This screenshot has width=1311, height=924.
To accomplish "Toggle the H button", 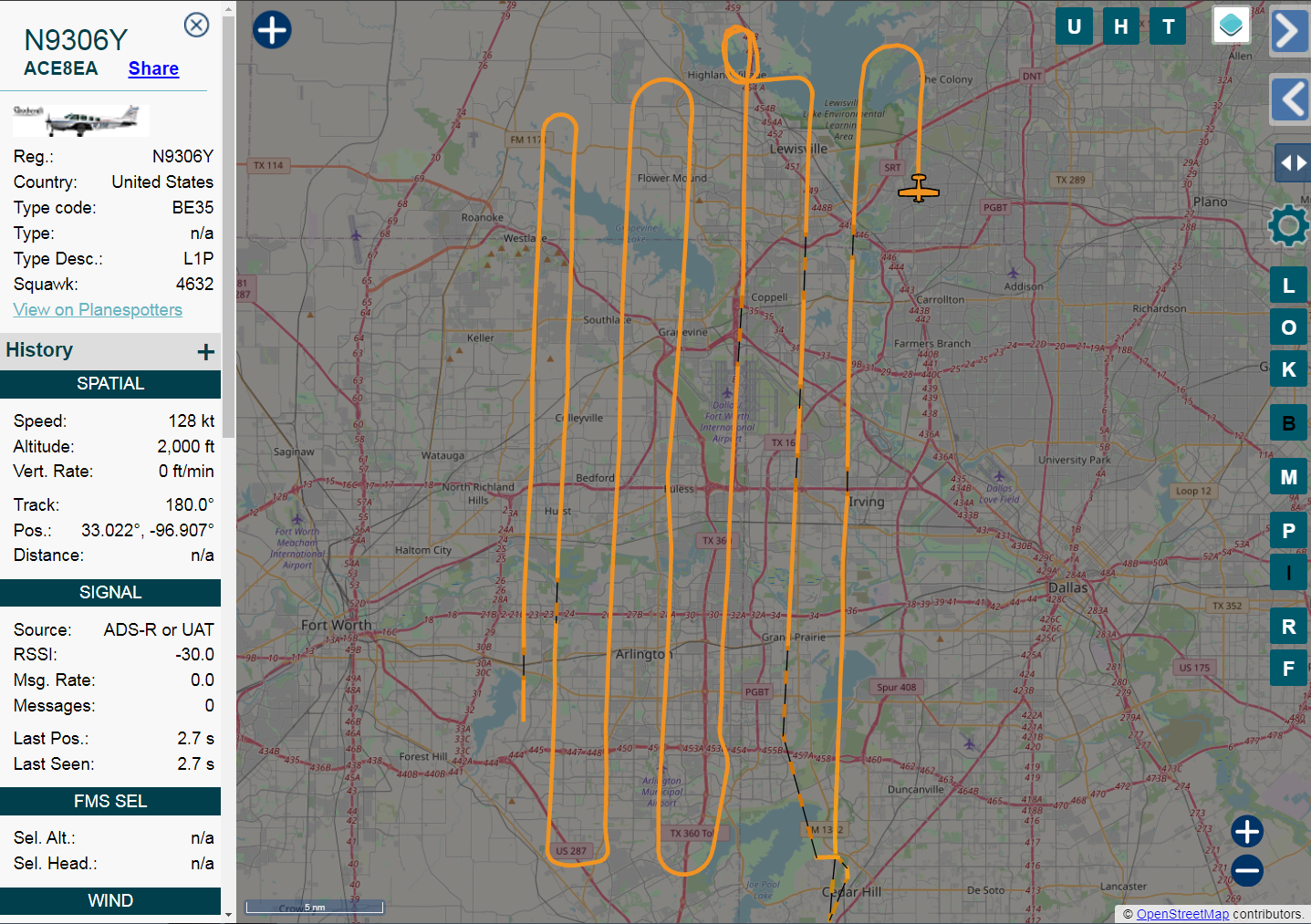I will click(1121, 26).
